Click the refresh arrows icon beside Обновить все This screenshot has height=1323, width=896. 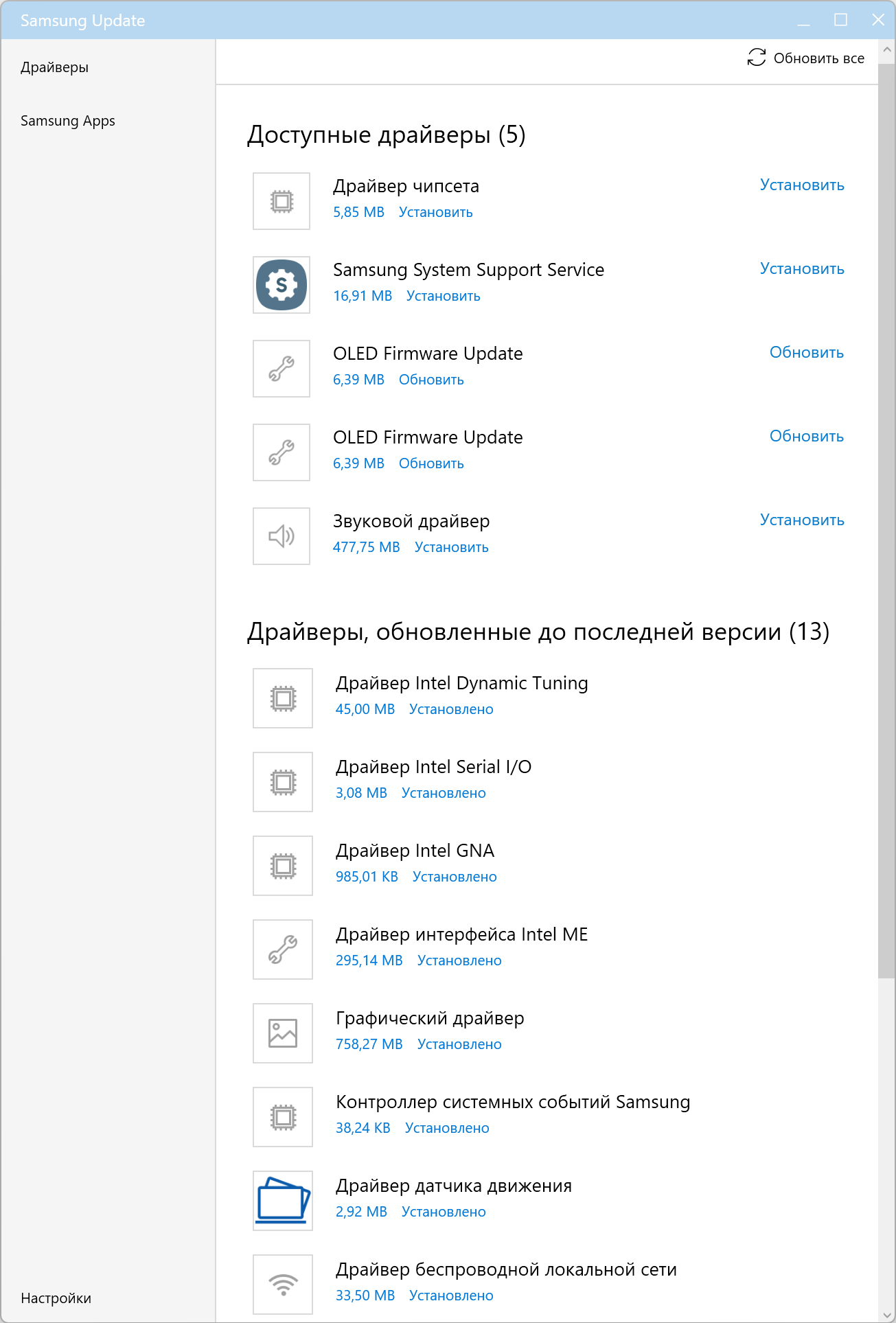(x=757, y=58)
